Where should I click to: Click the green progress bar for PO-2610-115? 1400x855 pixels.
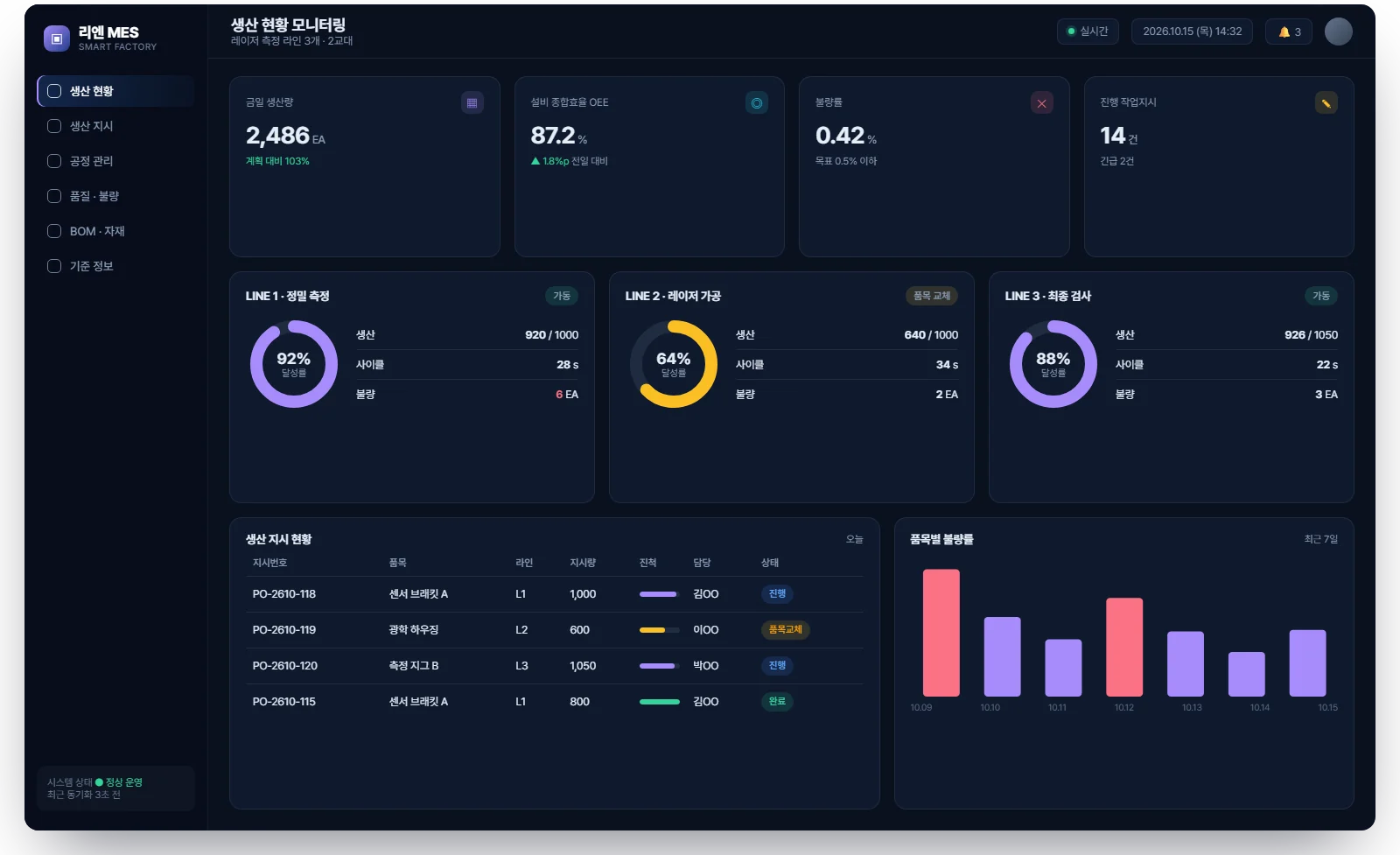(660, 702)
